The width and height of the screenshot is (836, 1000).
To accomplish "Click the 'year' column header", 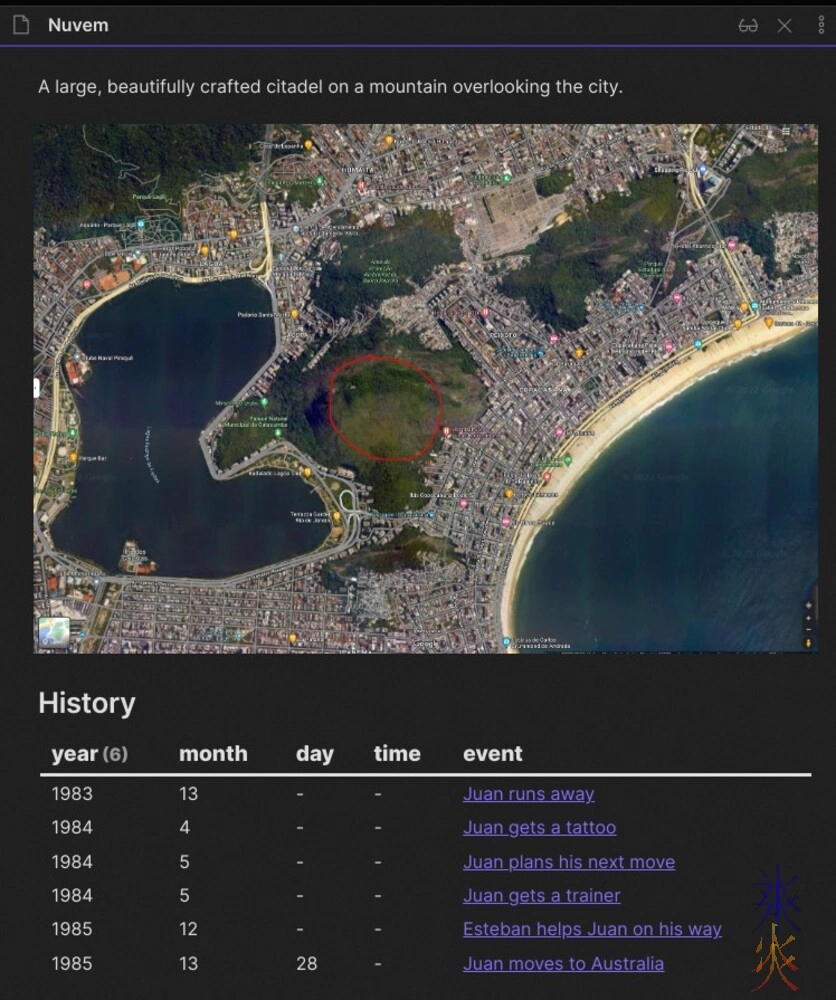I will click(x=75, y=754).
